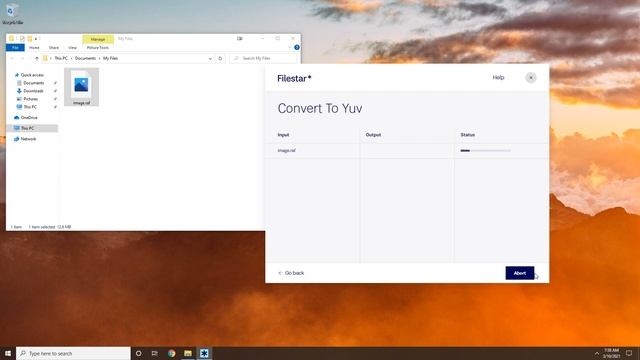Open the Customize Quick Access Toolbar dropdown
Viewport: 640px width, 360px height.
coord(36,39)
